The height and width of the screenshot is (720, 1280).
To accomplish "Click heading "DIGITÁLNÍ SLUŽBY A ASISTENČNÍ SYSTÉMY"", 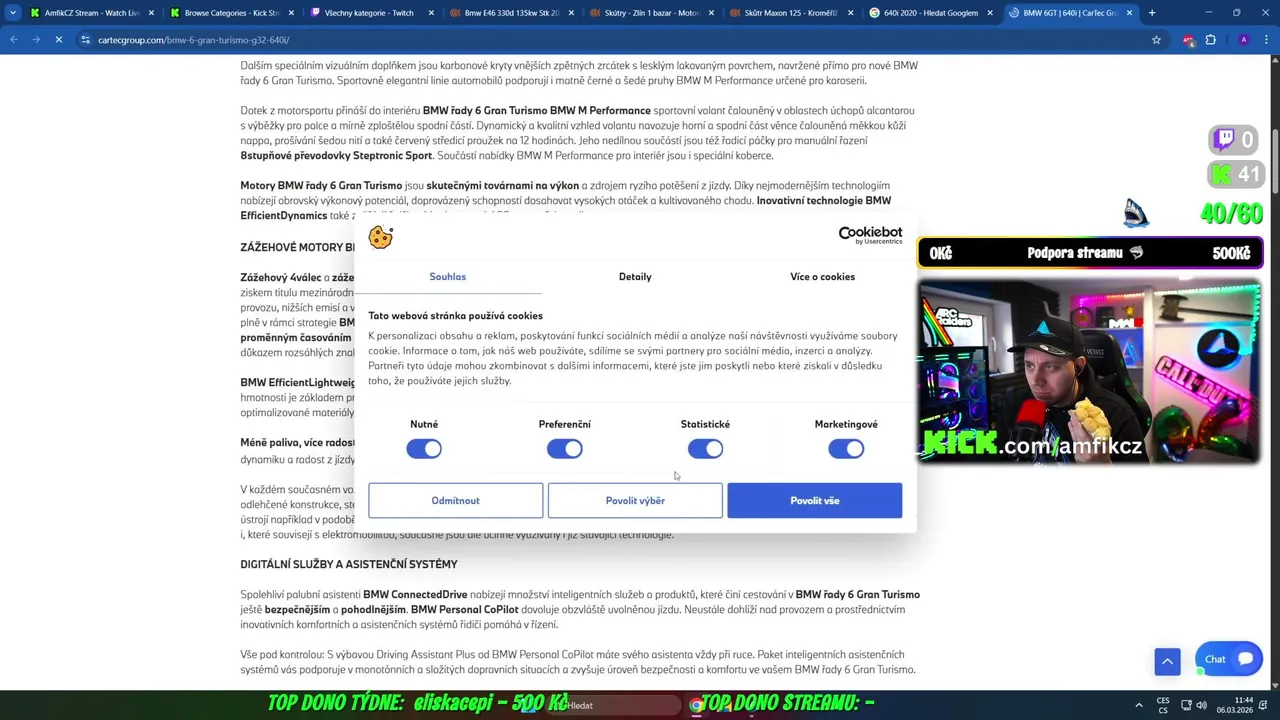I will click(x=349, y=564).
